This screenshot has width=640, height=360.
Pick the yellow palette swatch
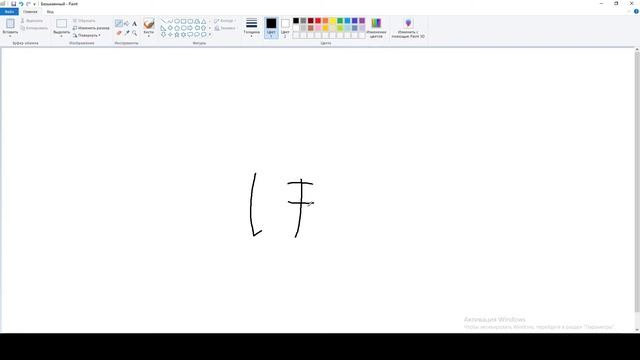(333, 20)
